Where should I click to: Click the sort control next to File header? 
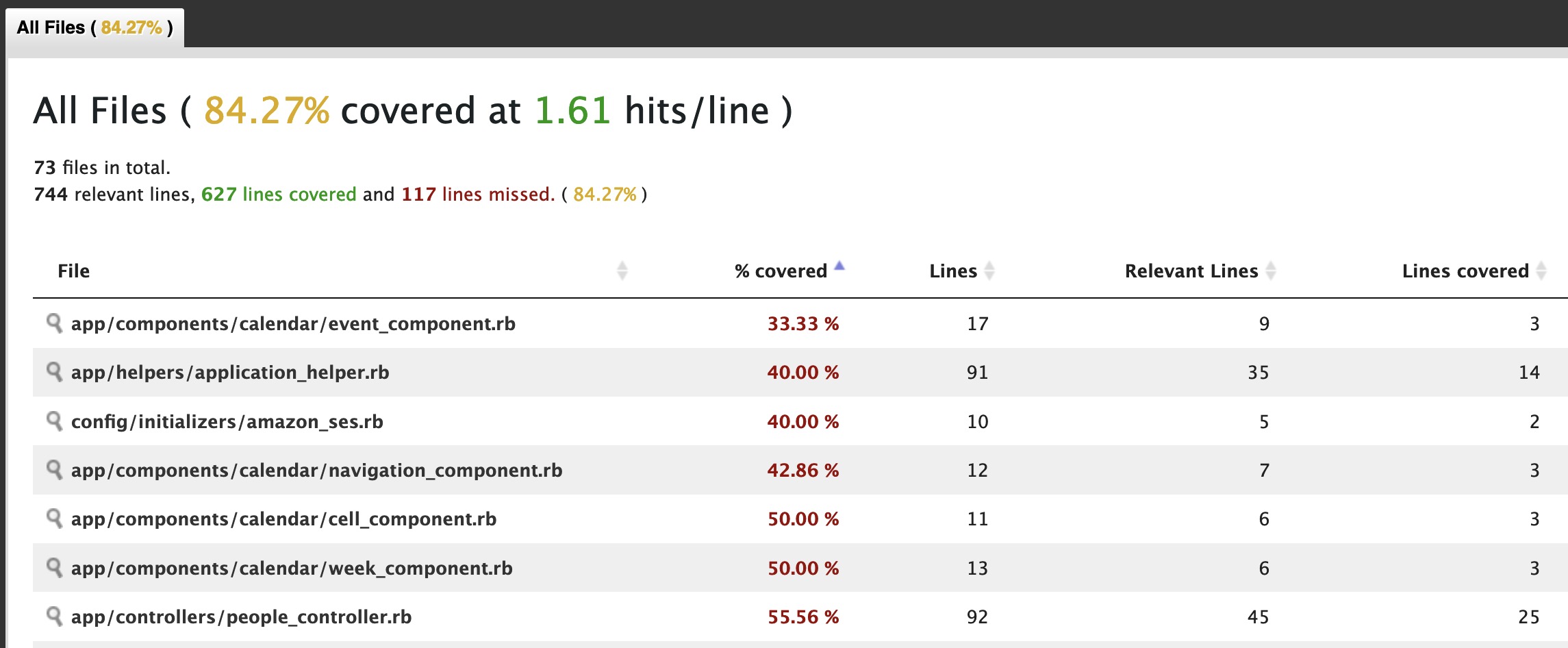[x=622, y=270]
